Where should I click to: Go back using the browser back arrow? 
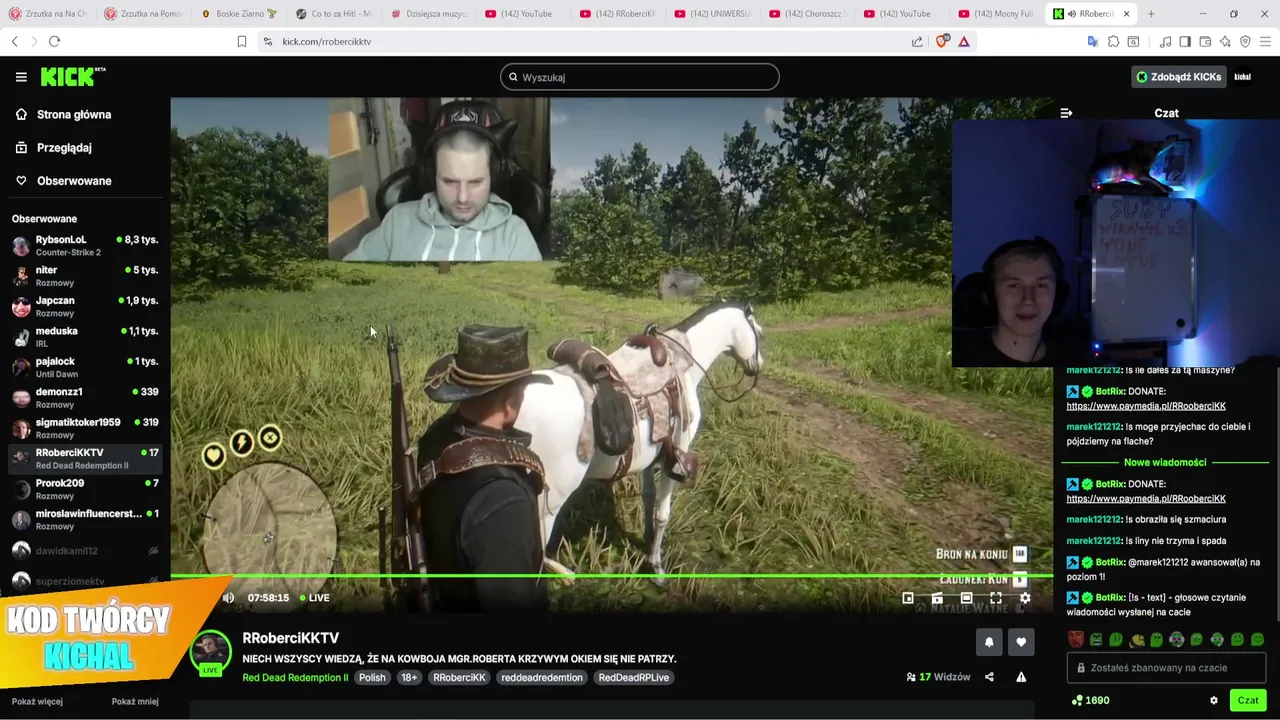(x=14, y=41)
